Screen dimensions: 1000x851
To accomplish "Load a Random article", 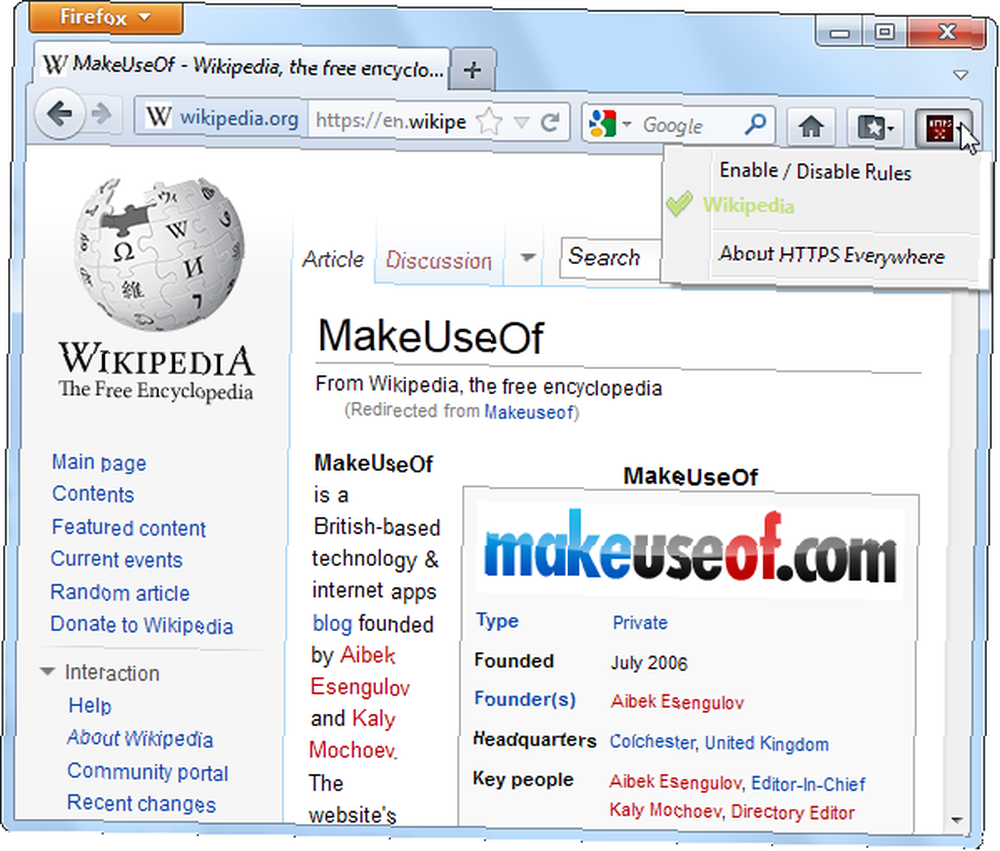I will (x=120, y=593).
